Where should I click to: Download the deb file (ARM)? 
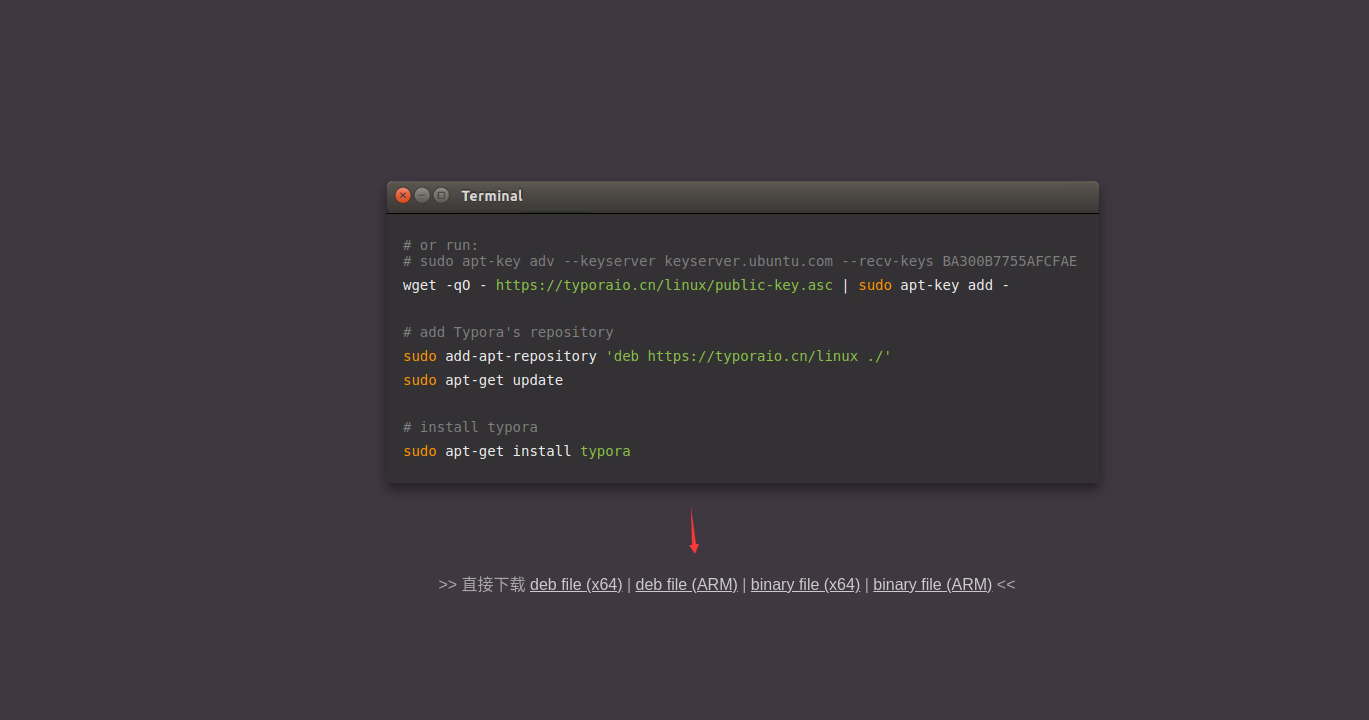pos(687,585)
